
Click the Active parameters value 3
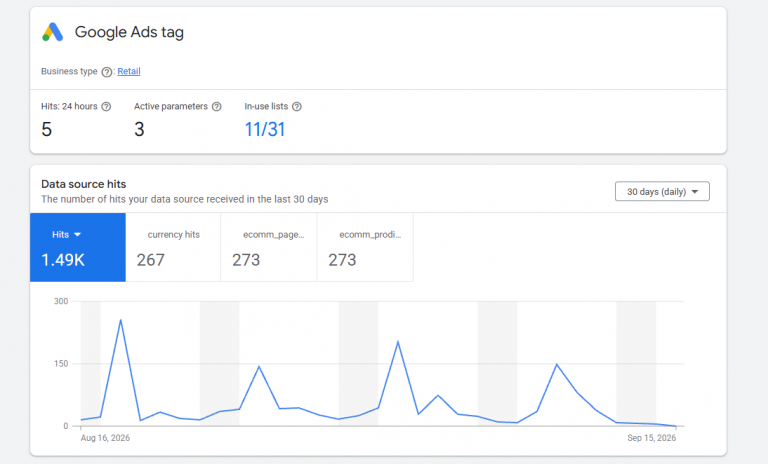(x=139, y=129)
